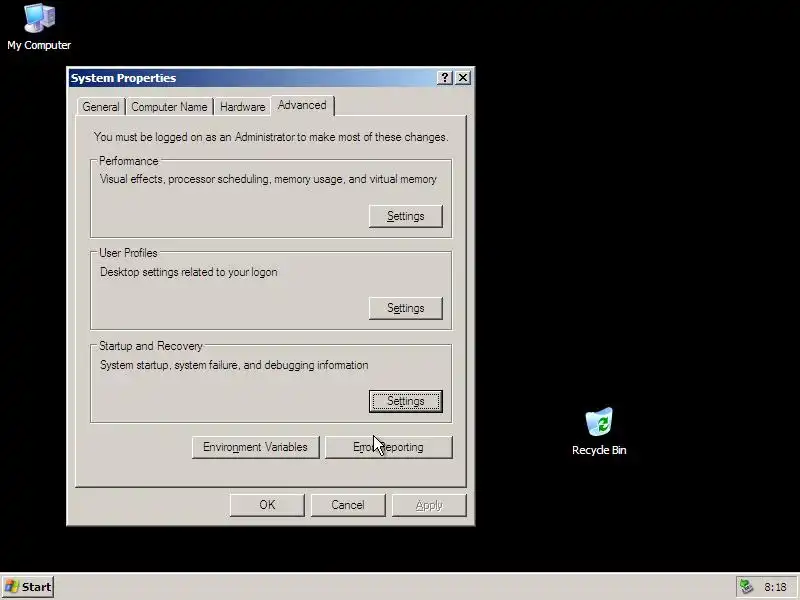Click the question mark help button in title bar

pos(445,78)
